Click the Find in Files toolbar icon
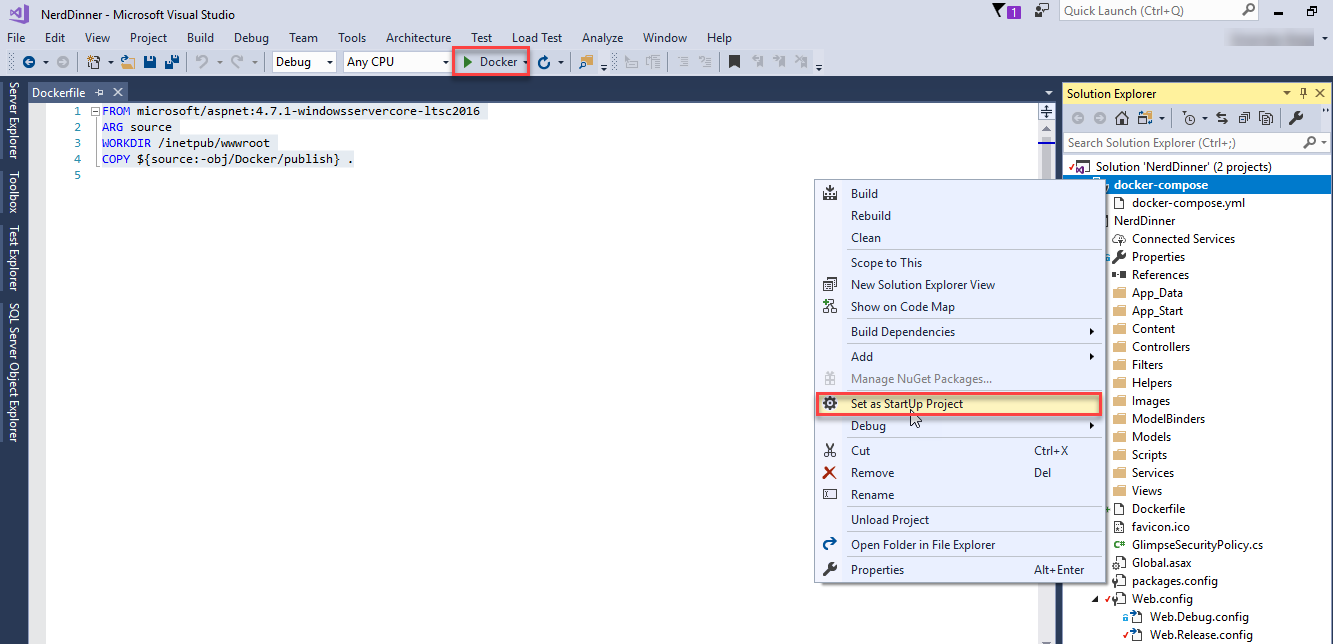Viewport: 1333px width, 644px height. click(586, 62)
